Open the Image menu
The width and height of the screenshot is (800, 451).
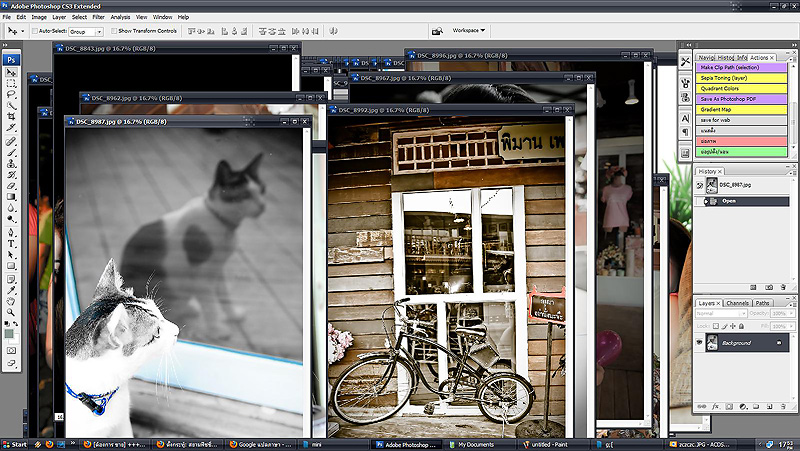click(39, 17)
